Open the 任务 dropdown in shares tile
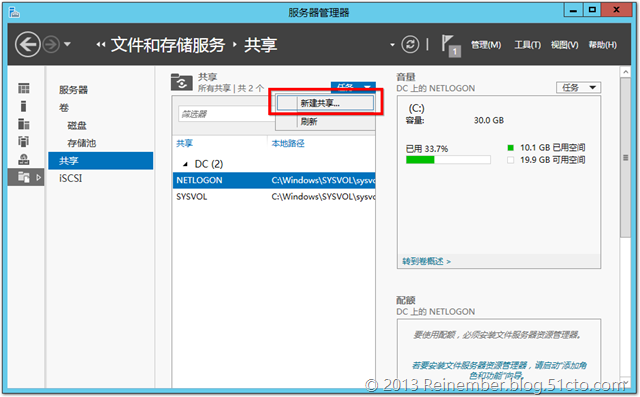 click(353, 87)
